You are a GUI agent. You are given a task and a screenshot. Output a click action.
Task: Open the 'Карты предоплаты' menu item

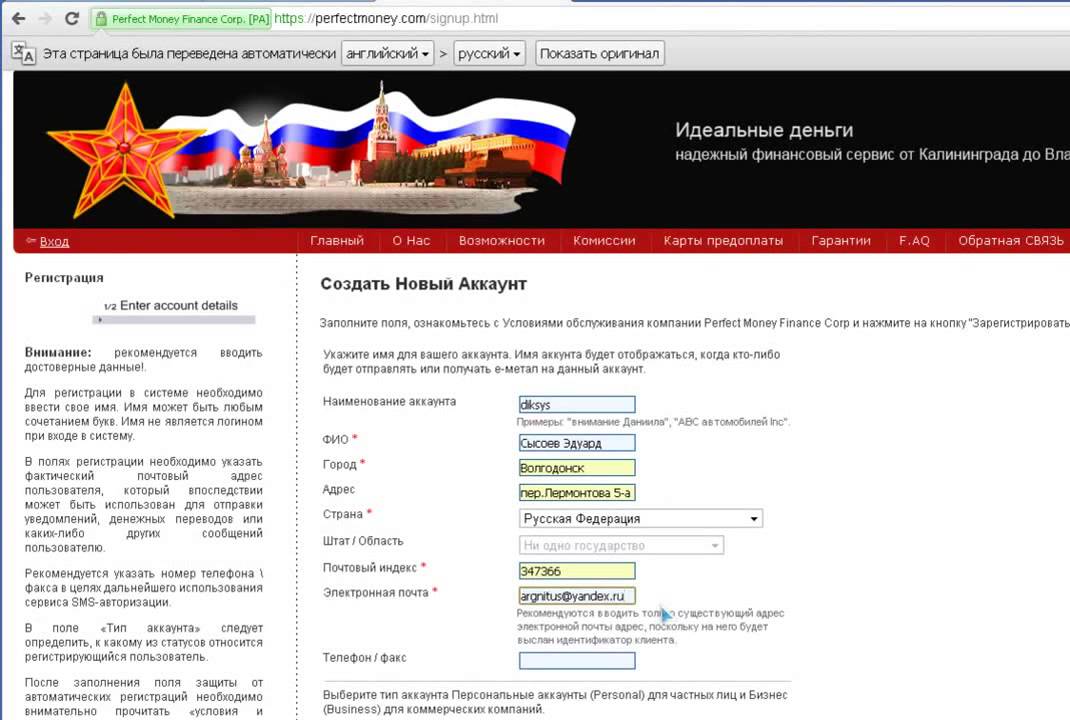pos(723,241)
